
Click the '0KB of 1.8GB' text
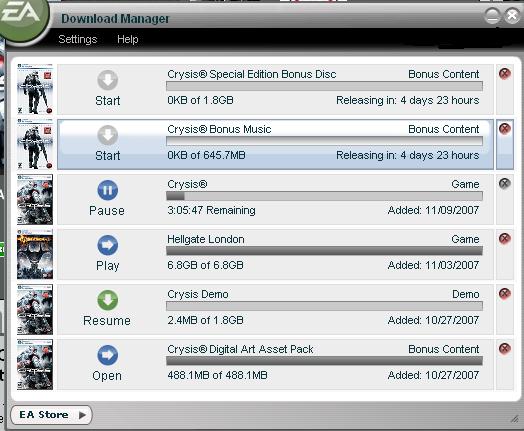point(201,100)
